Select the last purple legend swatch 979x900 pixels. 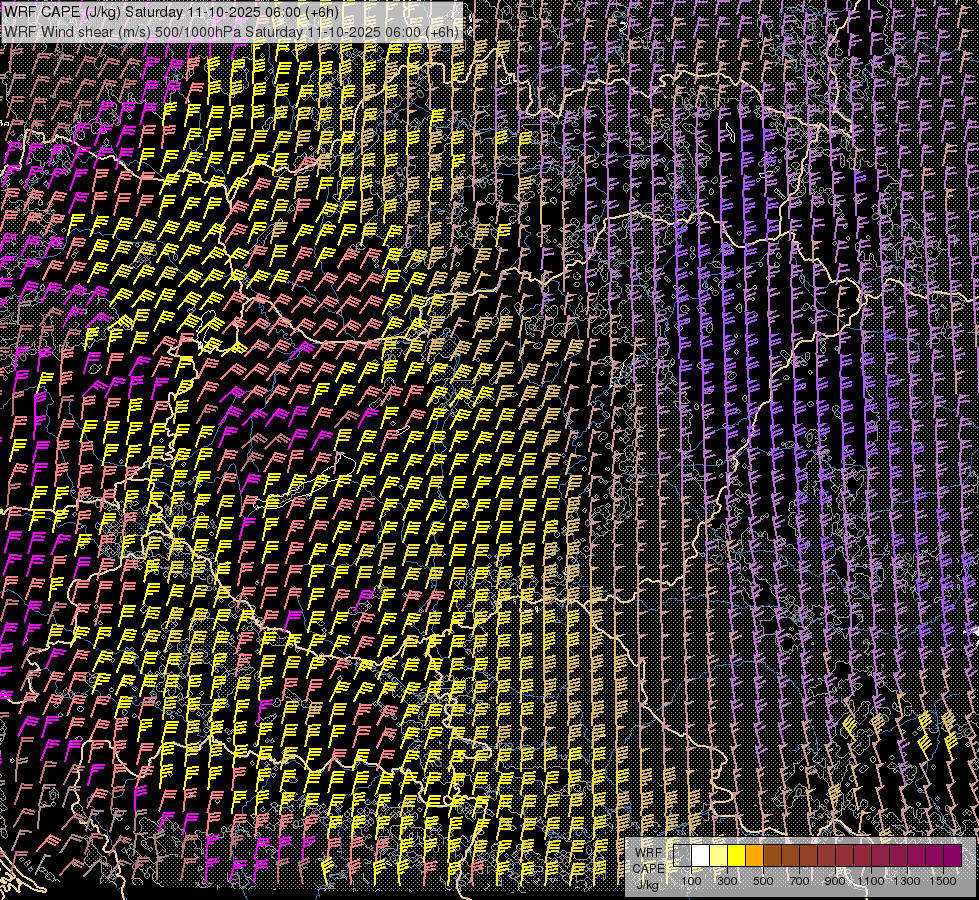click(x=952, y=856)
